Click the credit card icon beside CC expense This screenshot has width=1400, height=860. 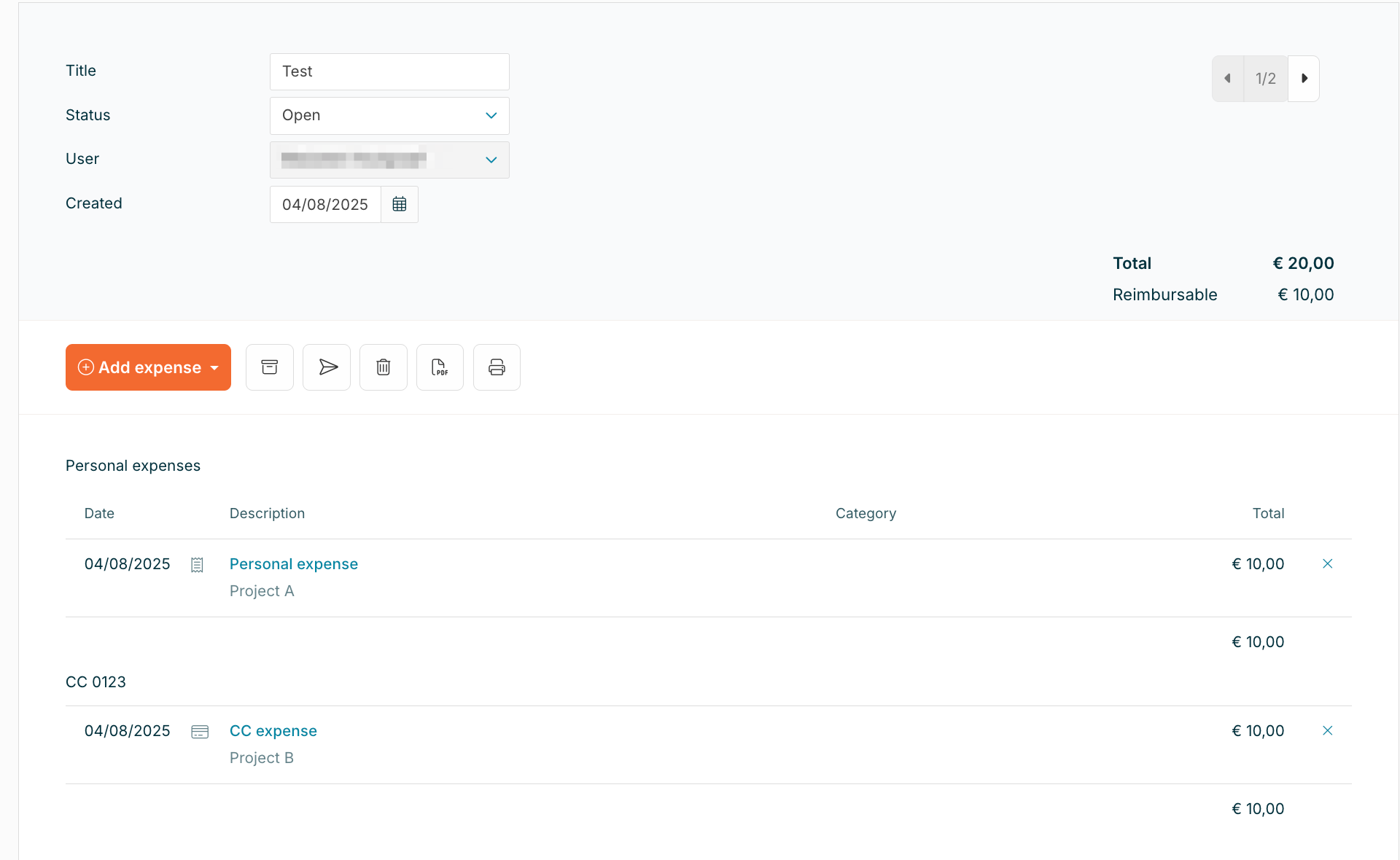199,732
